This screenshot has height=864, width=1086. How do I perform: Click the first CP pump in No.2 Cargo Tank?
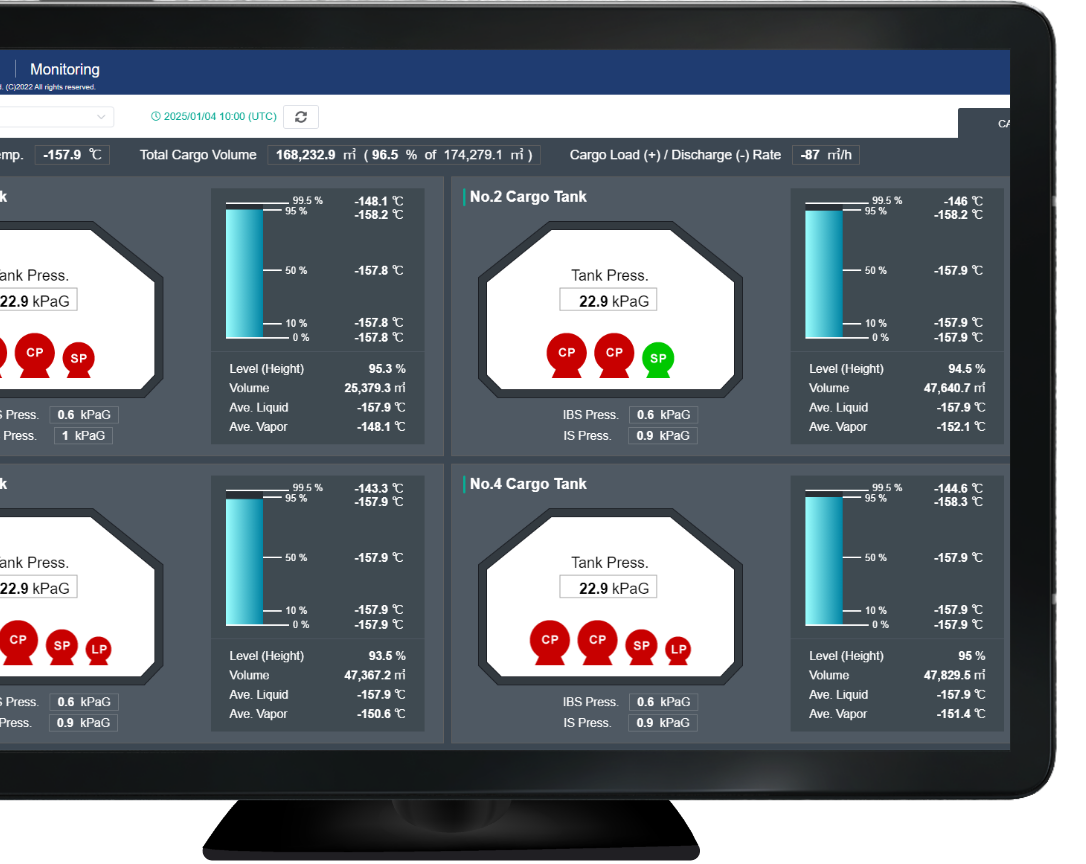(x=566, y=353)
